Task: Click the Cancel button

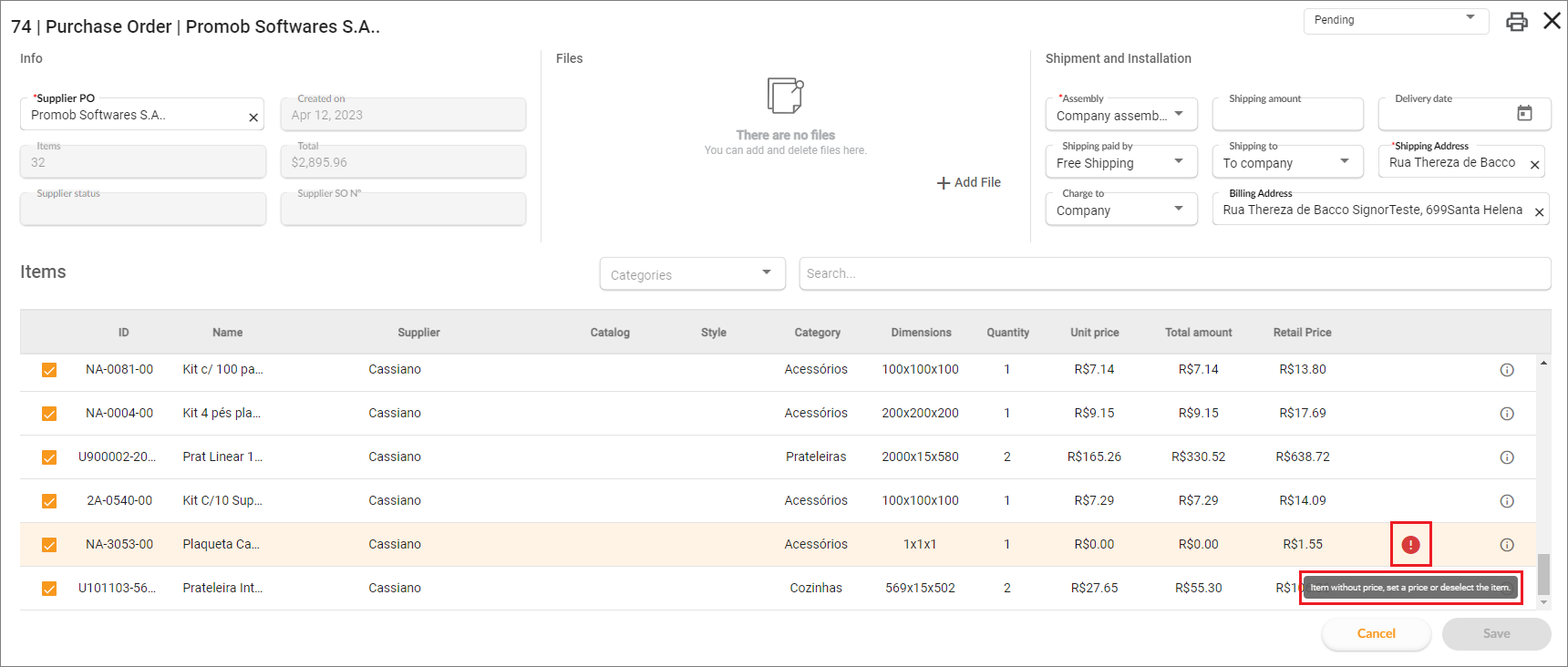Action: (1376, 634)
